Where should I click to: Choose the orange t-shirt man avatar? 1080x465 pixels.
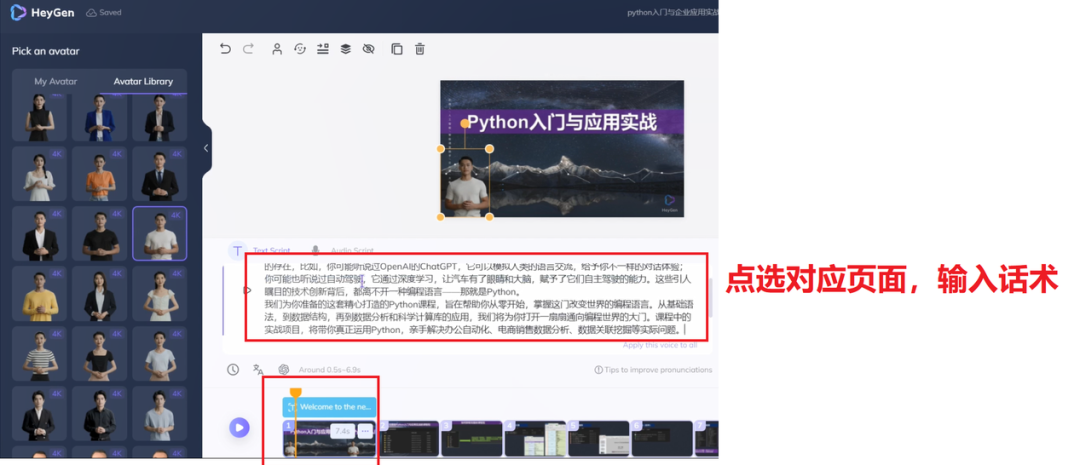(100, 174)
